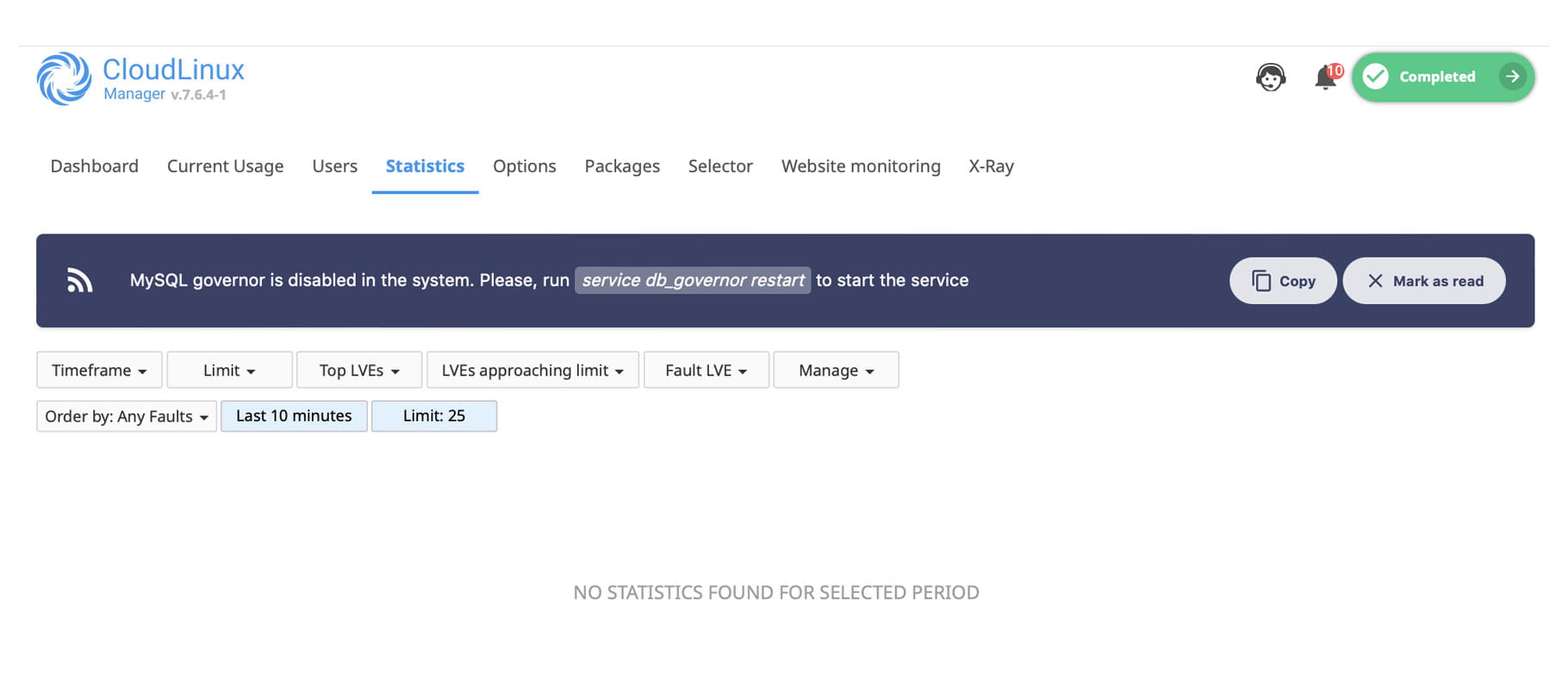Click the green checkmark Completed icon
This screenshot has width=1568, height=691.
pos(1376,77)
